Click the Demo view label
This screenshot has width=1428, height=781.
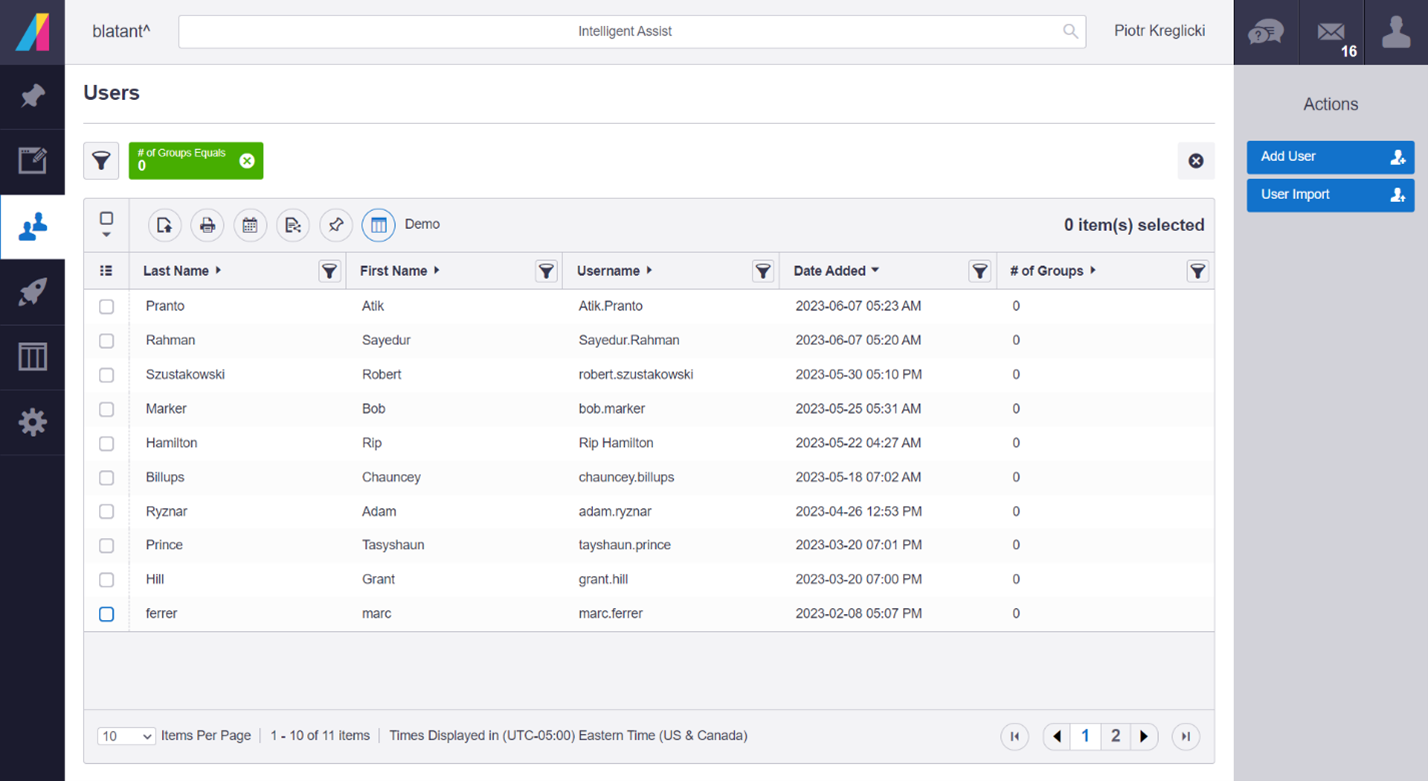(422, 224)
